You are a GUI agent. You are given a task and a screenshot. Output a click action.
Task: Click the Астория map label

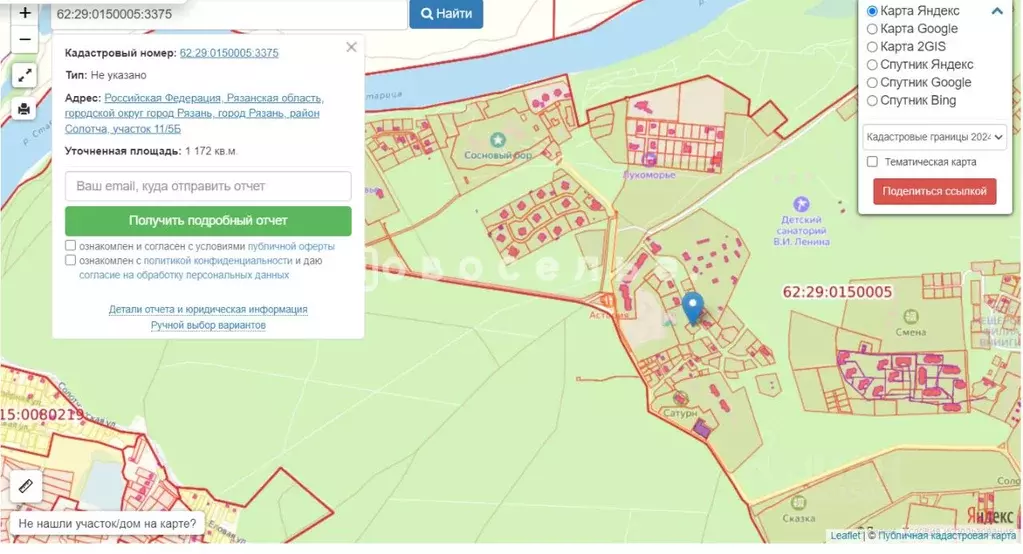(x=609, y=315)
